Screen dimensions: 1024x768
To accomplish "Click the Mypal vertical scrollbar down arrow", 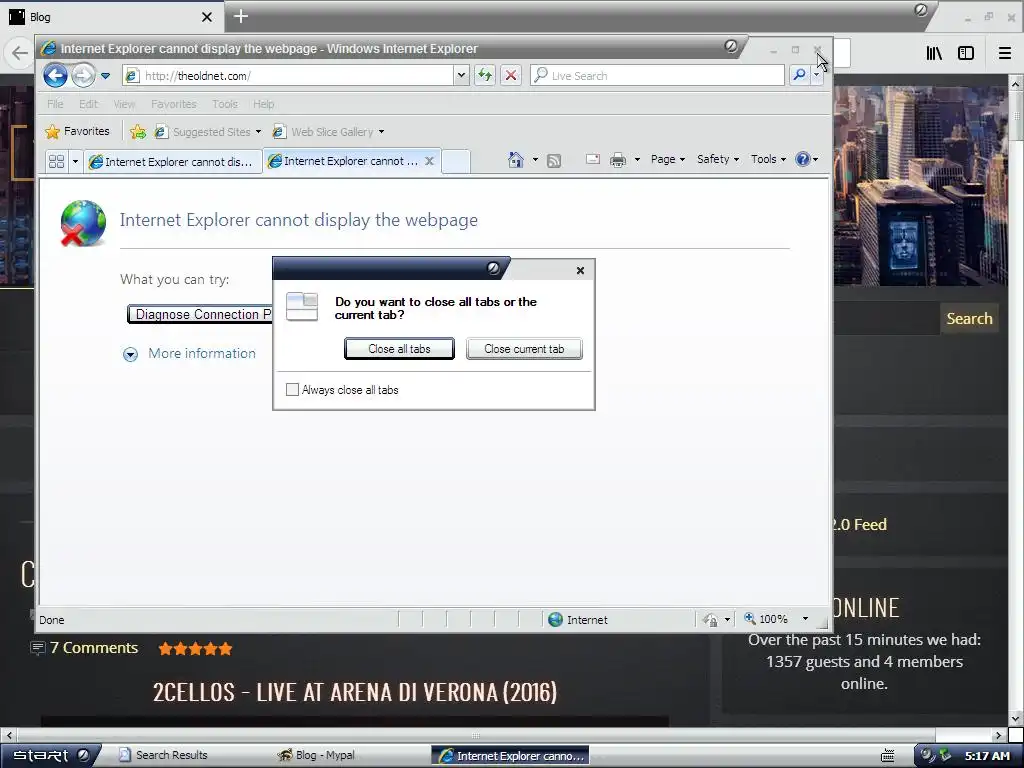I will [x=1016, y=719].
